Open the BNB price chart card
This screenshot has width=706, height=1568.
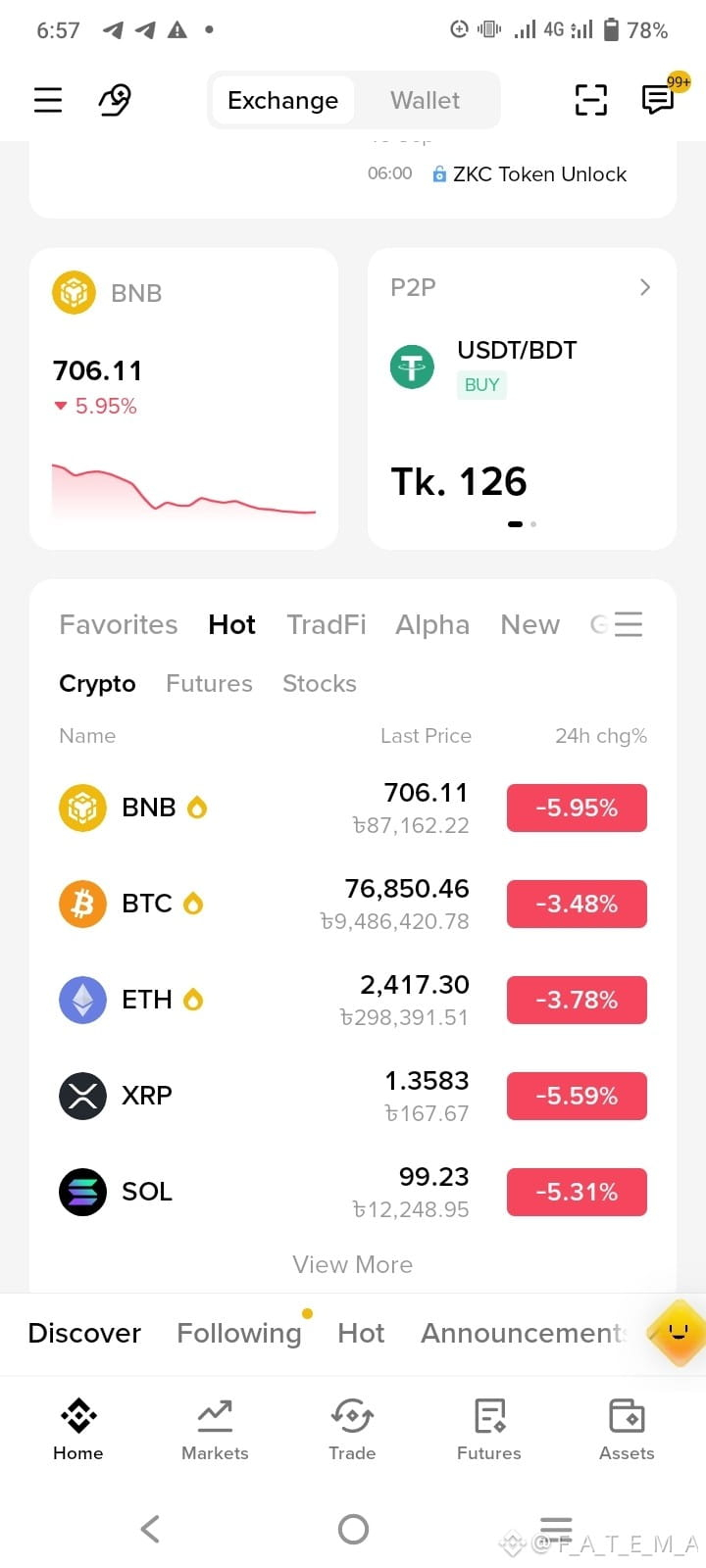[183, 399]
